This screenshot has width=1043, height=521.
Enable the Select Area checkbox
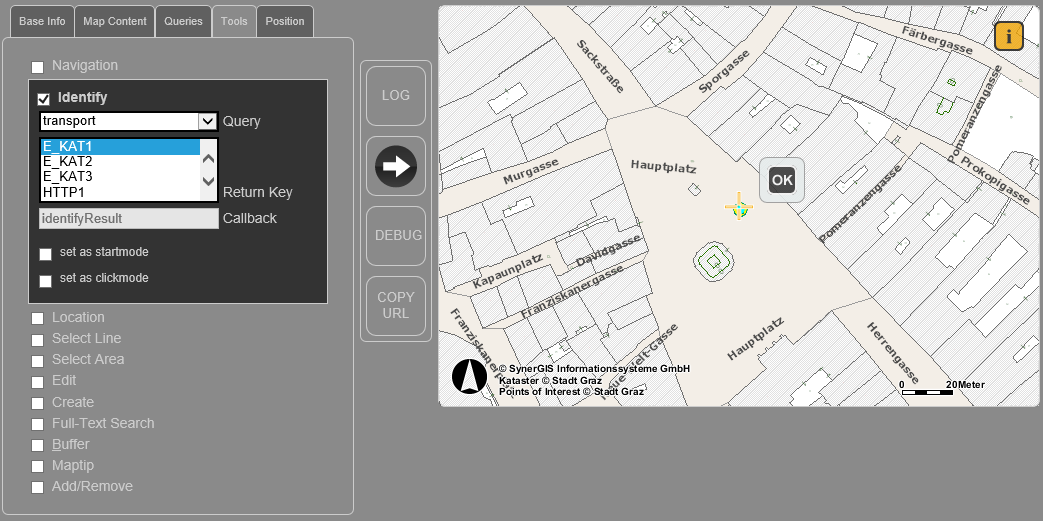[38, 361]
